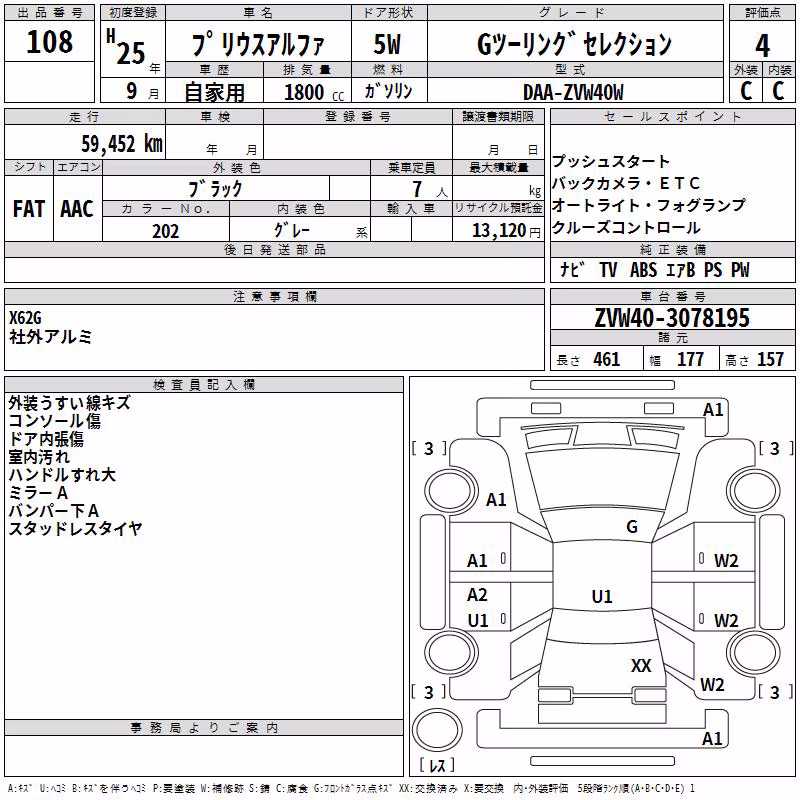Viewport: 800px width, 800px height.
Task: Select the A1 mark on the rear bumper
Action: (x=712, y=738)
